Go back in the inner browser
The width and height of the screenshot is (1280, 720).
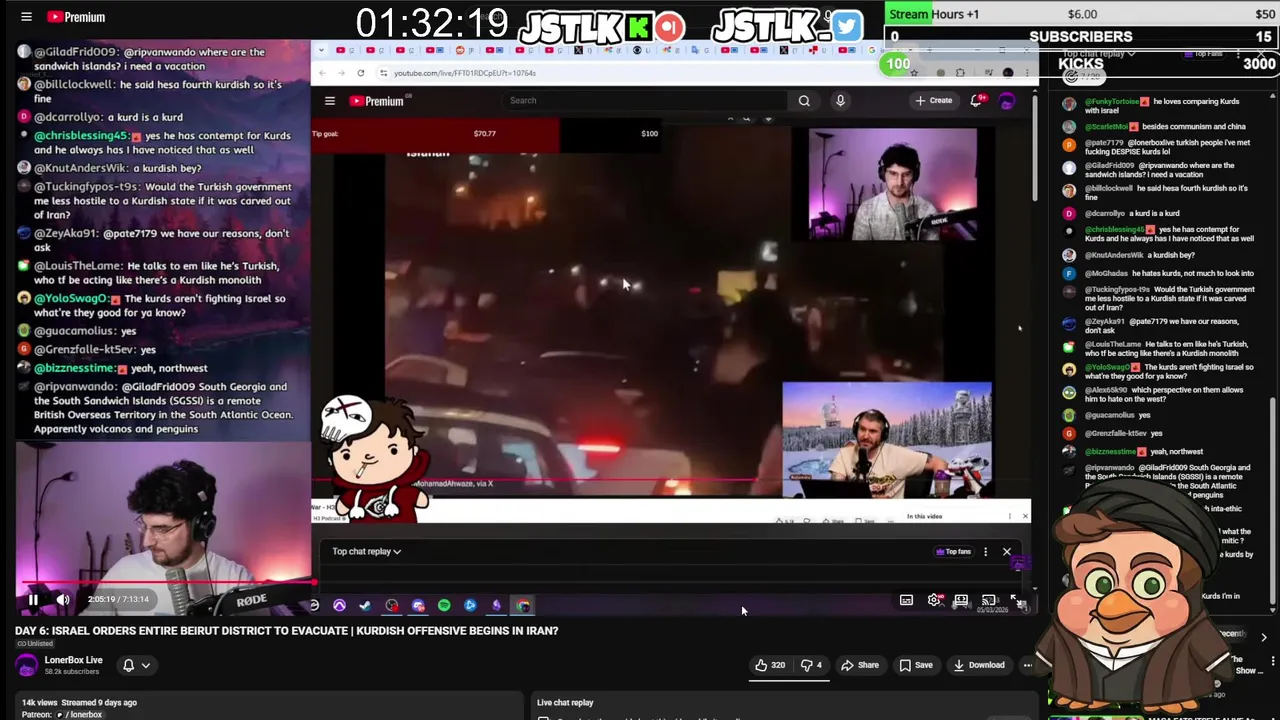[321, 73]
